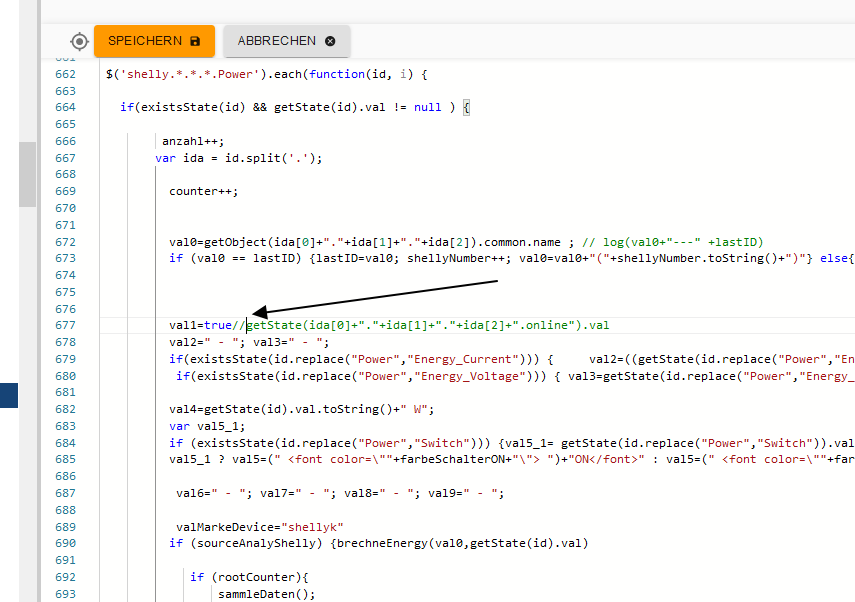855x602 pixels.
Task: Click commented 'getState(ida[0]' on line 677
Action: (428, 326)
